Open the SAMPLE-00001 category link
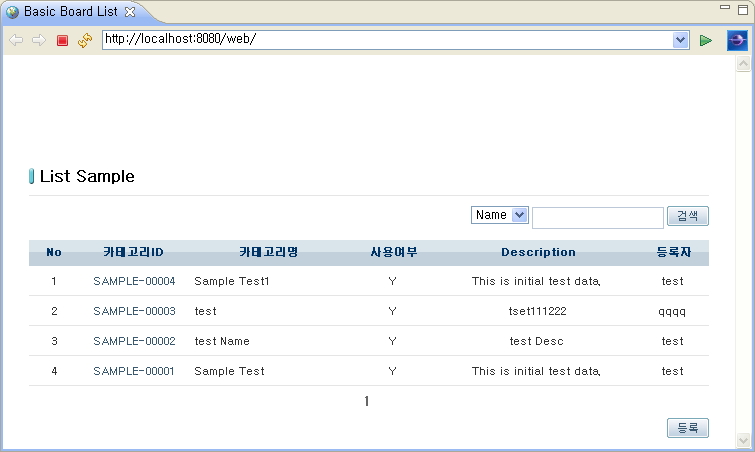Image resolution: width=755 pixels, height=452 pixels. [x=134, y=371]
